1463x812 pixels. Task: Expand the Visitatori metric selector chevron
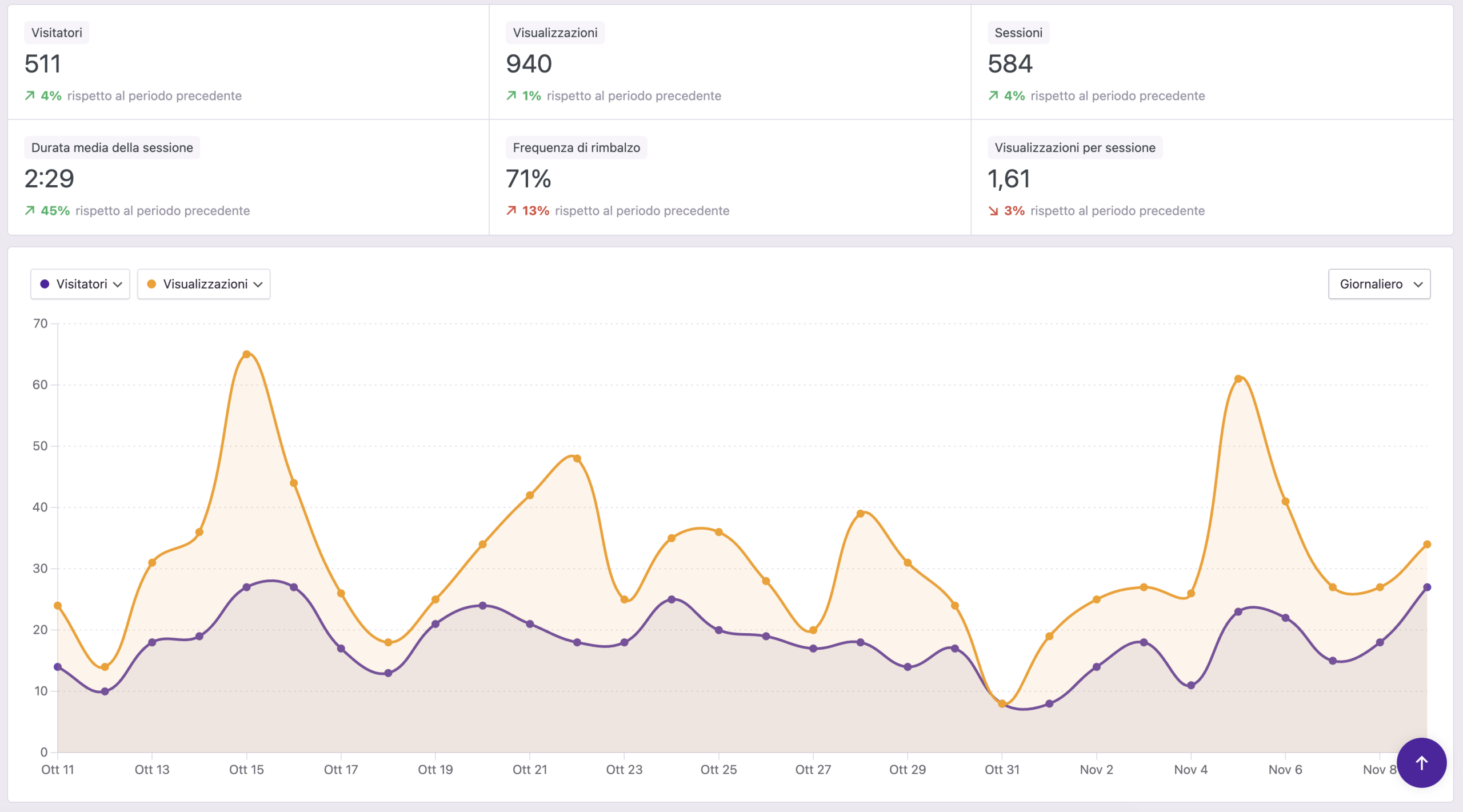pyautogui.click(x=119, y=284)
